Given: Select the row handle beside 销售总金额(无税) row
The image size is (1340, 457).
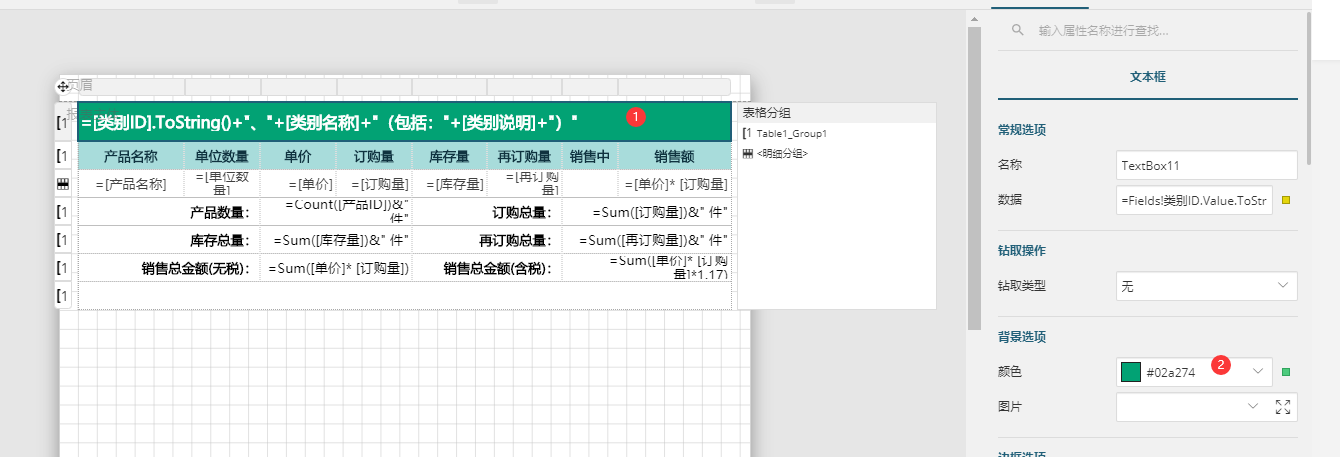Looking at the screenshot, I should [63, 268].
